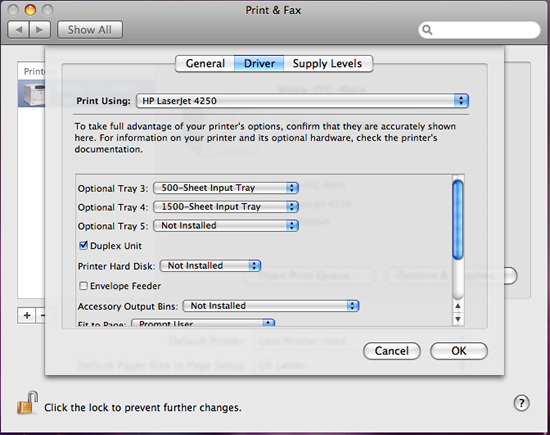Click the orange minimize window button
Viewport: 550px width, 435px height.
30,10
